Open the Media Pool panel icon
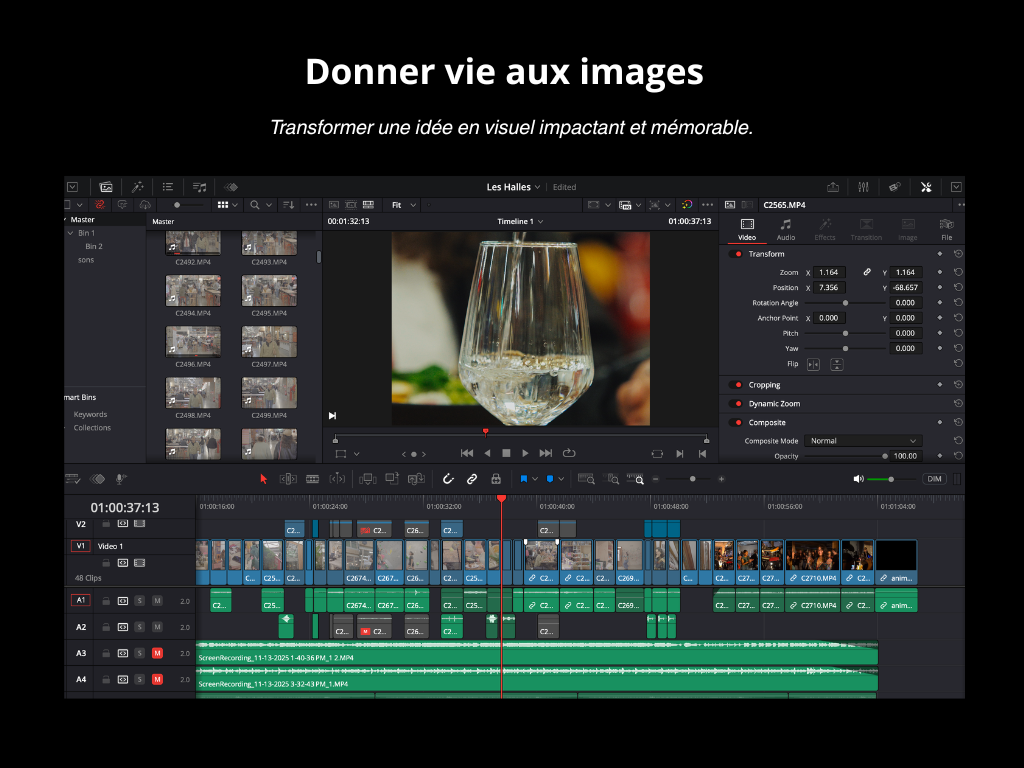 coord(105,187)
